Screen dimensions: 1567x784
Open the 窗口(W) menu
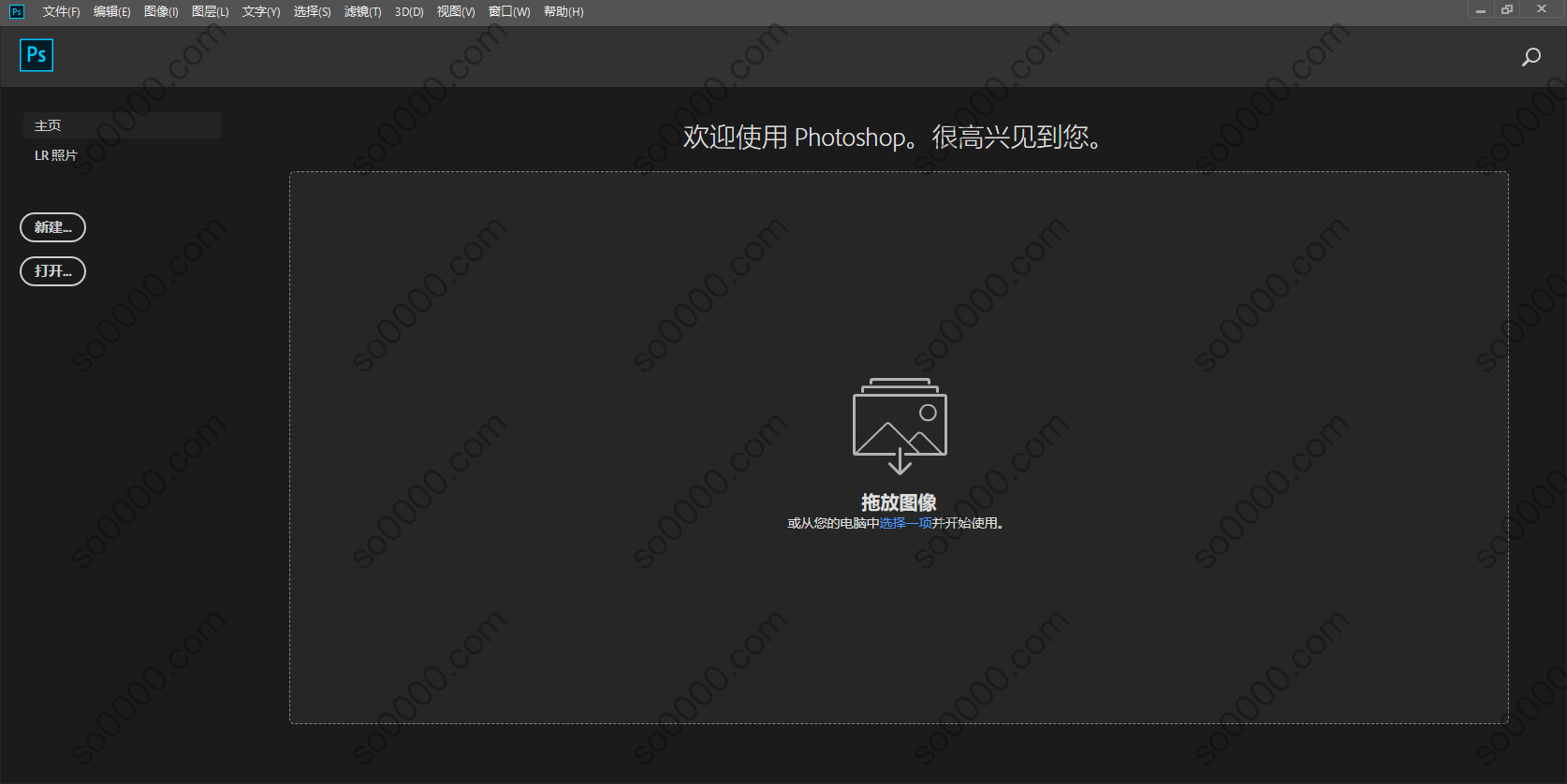coord(509,12)
